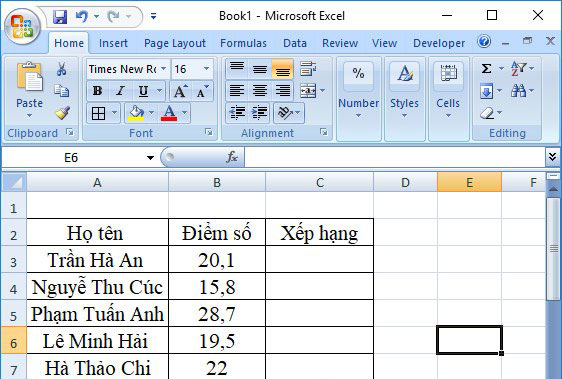Toggle bottom vertical alignment
This screenshot has width=562, height=379.
tap(283, 69)
